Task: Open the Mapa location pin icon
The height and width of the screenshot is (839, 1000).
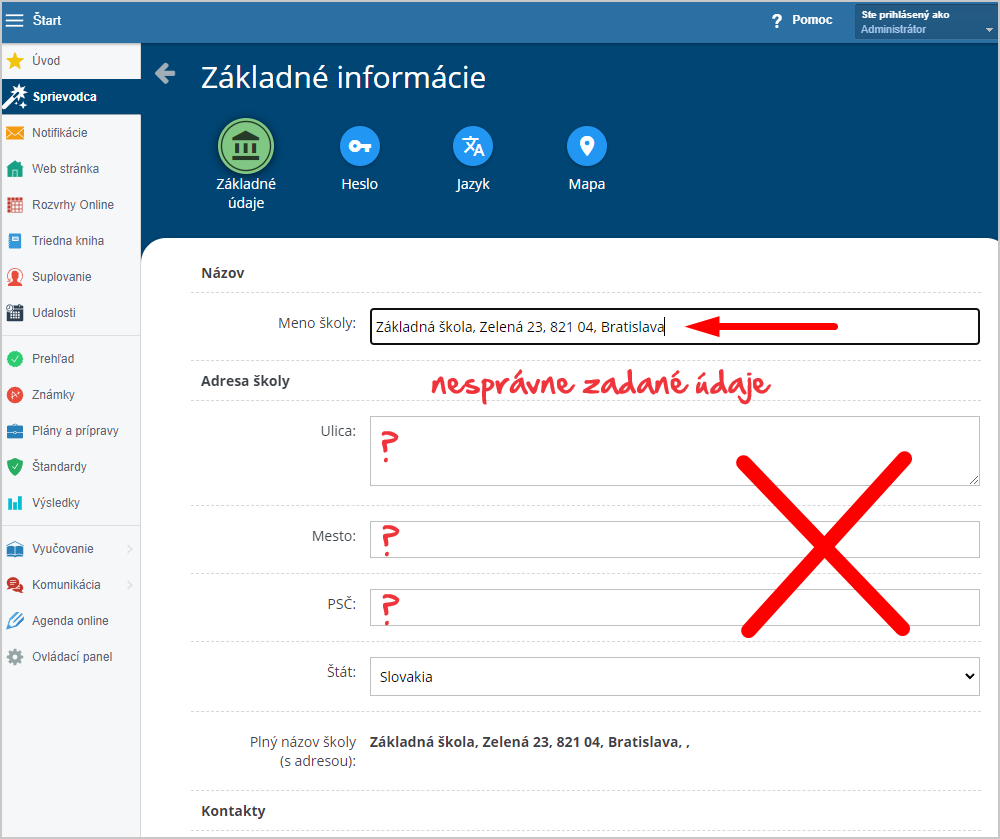Action: click(x=587, y=146)
